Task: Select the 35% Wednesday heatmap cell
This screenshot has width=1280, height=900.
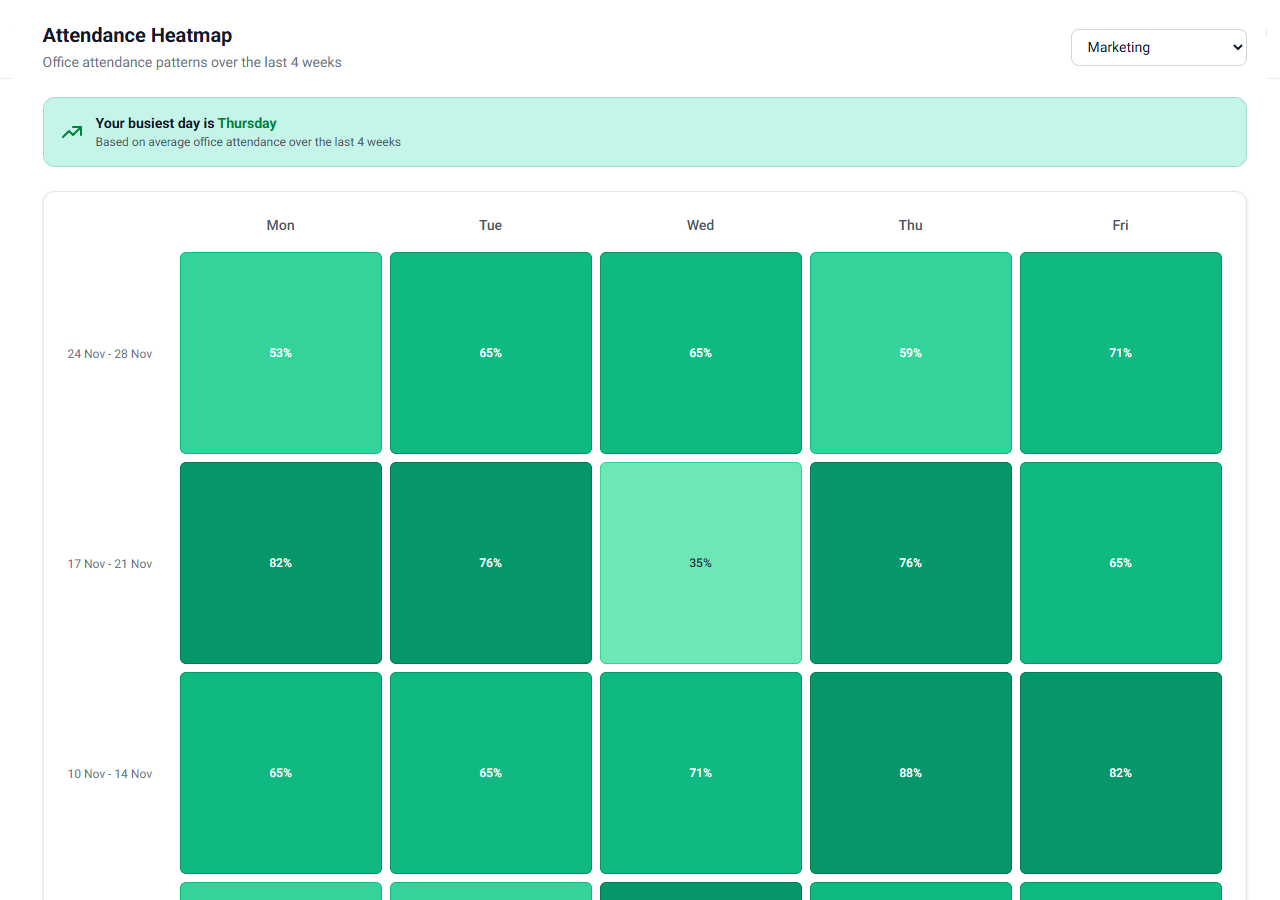Action: click(700, 563)
